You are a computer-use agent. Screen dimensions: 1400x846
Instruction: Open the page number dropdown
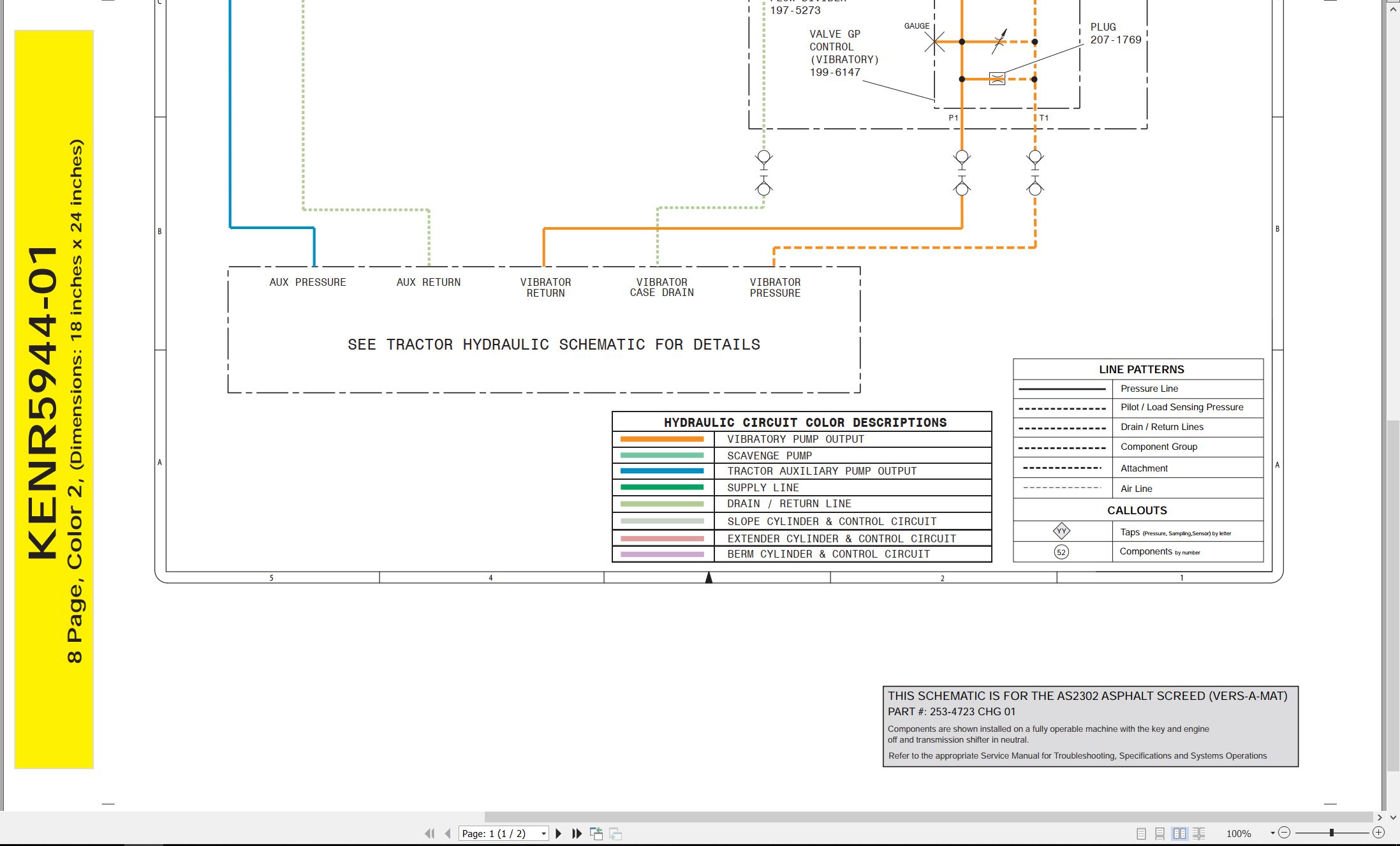[x=543, y=834]
